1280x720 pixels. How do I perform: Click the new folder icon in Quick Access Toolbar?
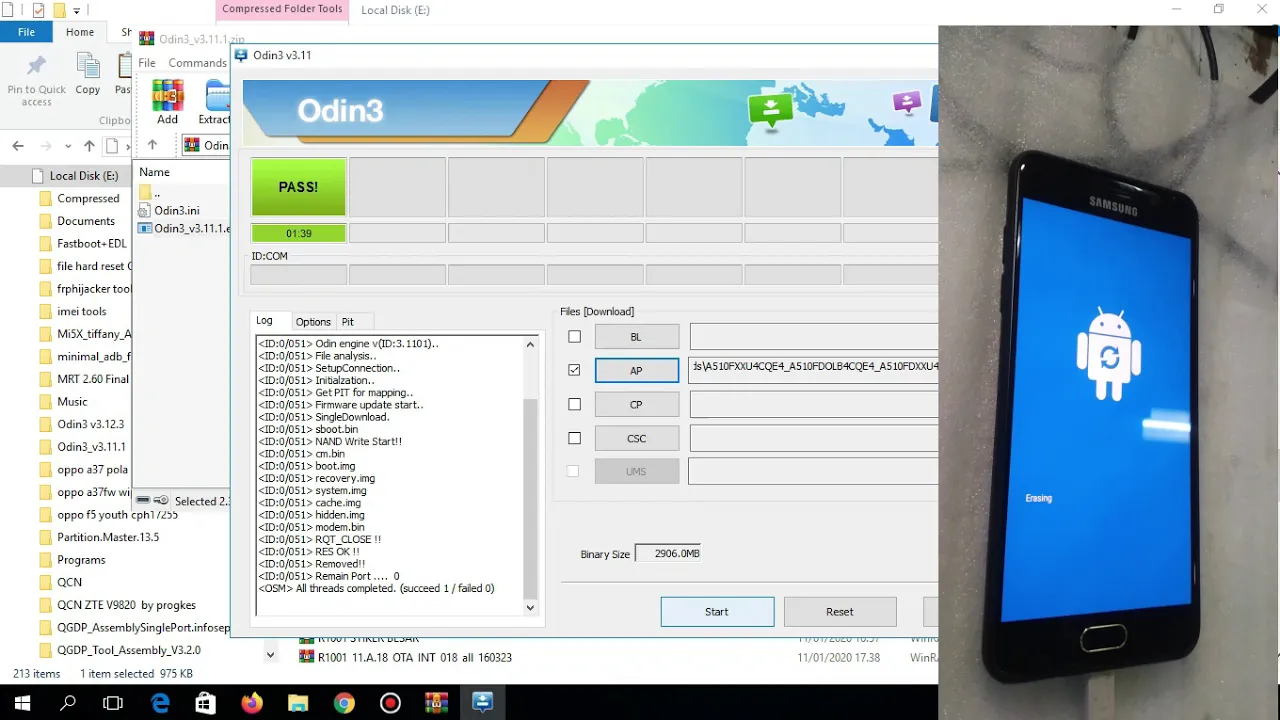[59, 10]
